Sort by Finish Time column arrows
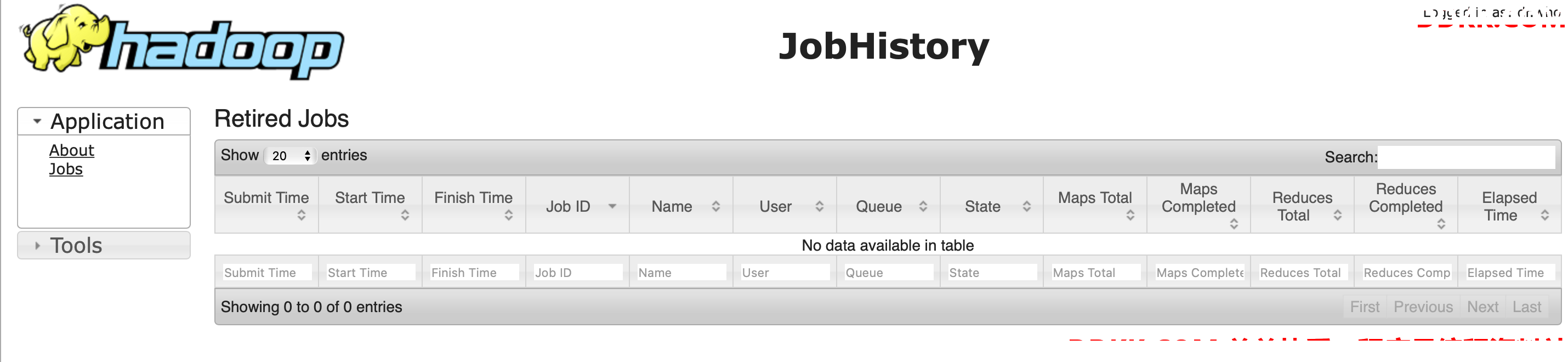 508,215
